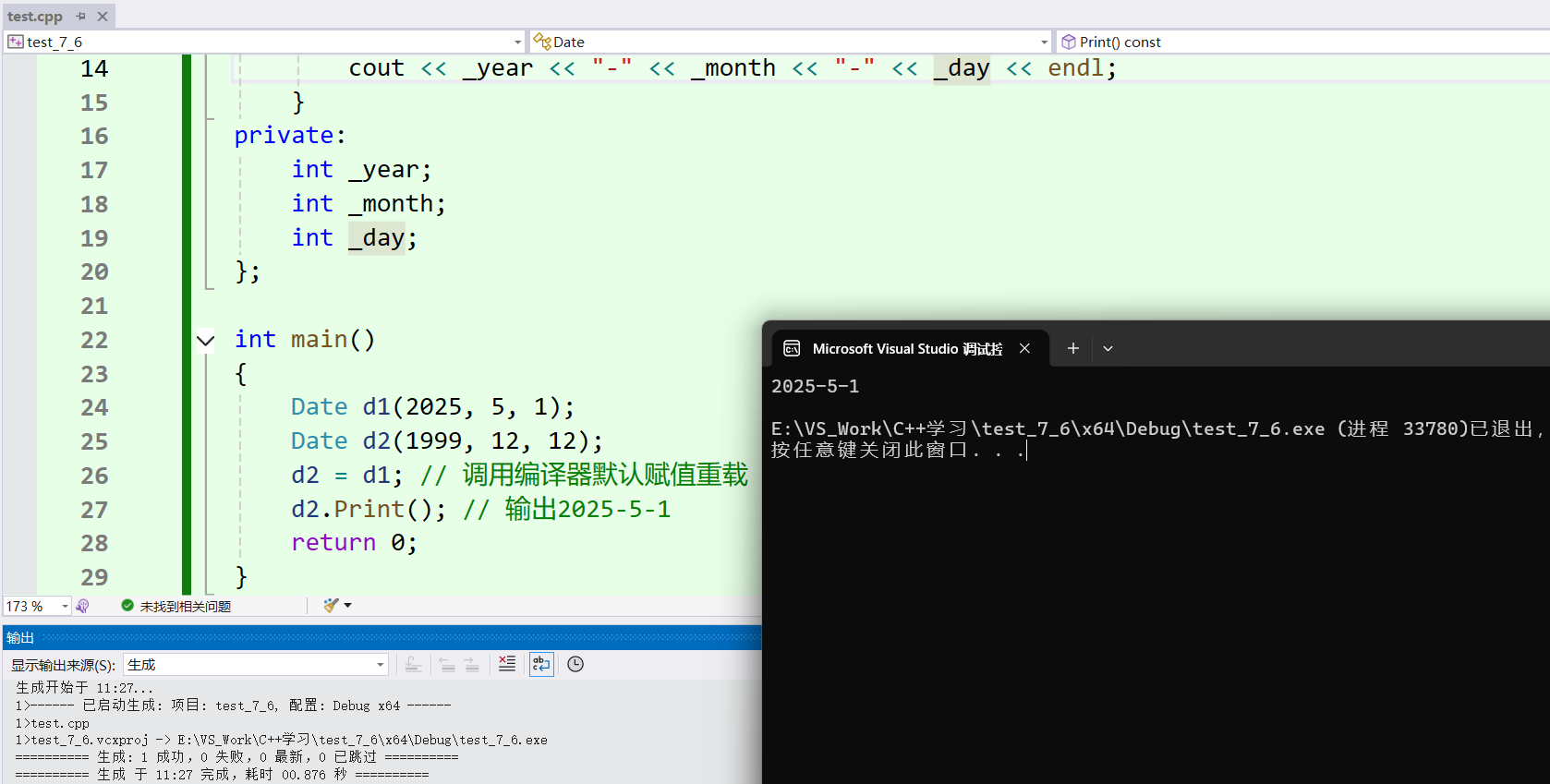Toggle word wrap in output window
This screenshot has width=1550, height=784.
point(541,664)
